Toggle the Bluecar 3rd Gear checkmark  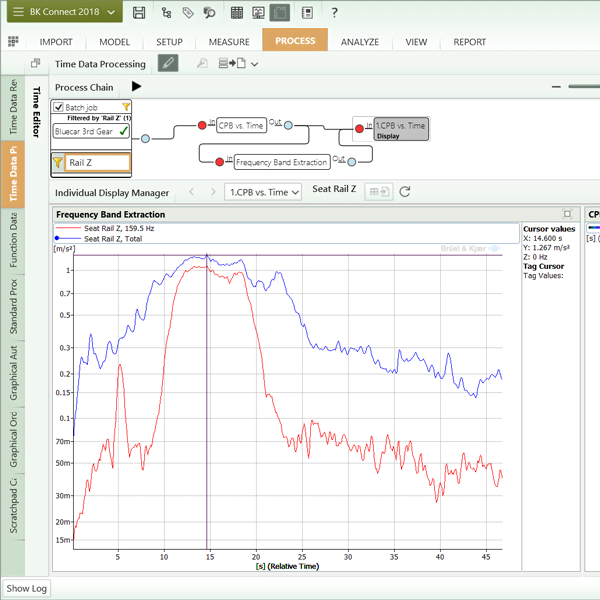(123, 131)
